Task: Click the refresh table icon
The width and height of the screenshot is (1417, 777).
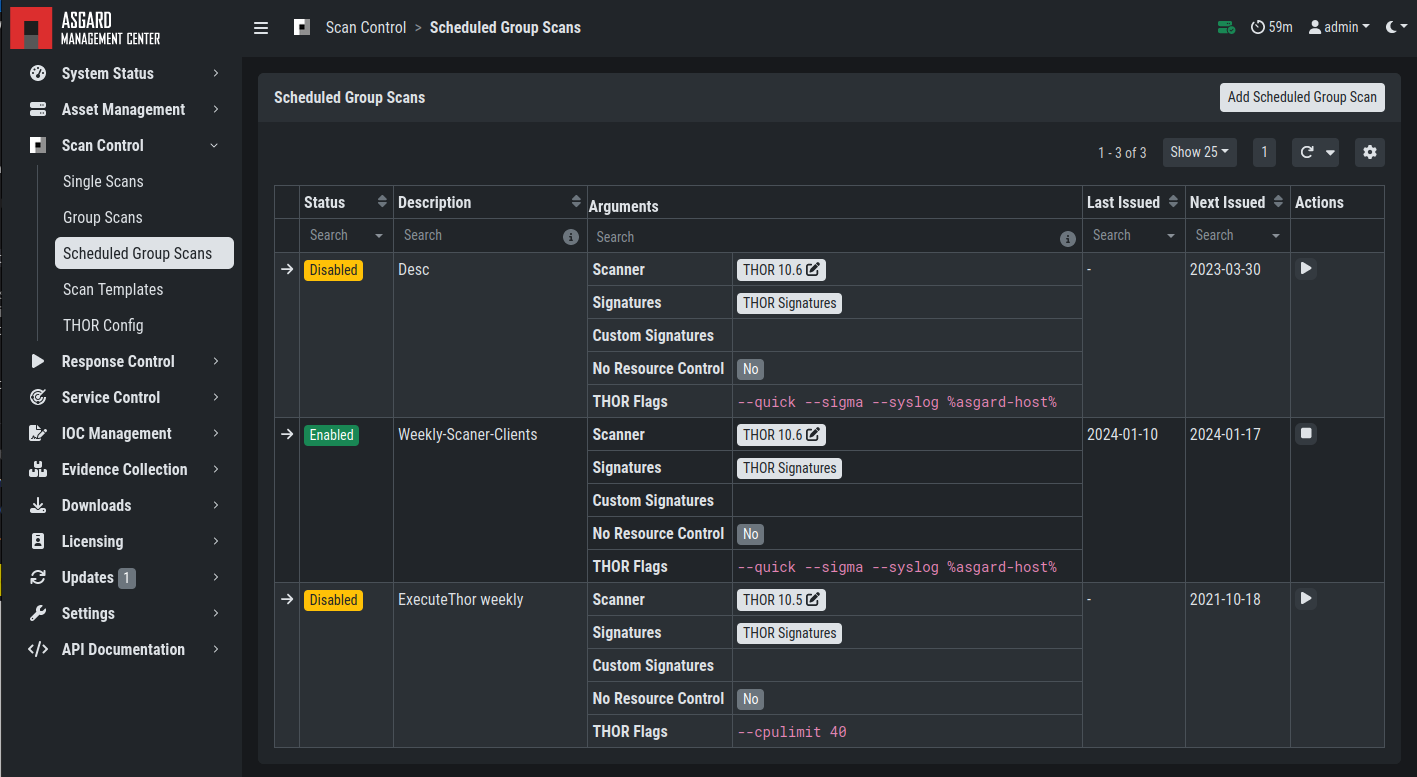Action: point(1307,152)
